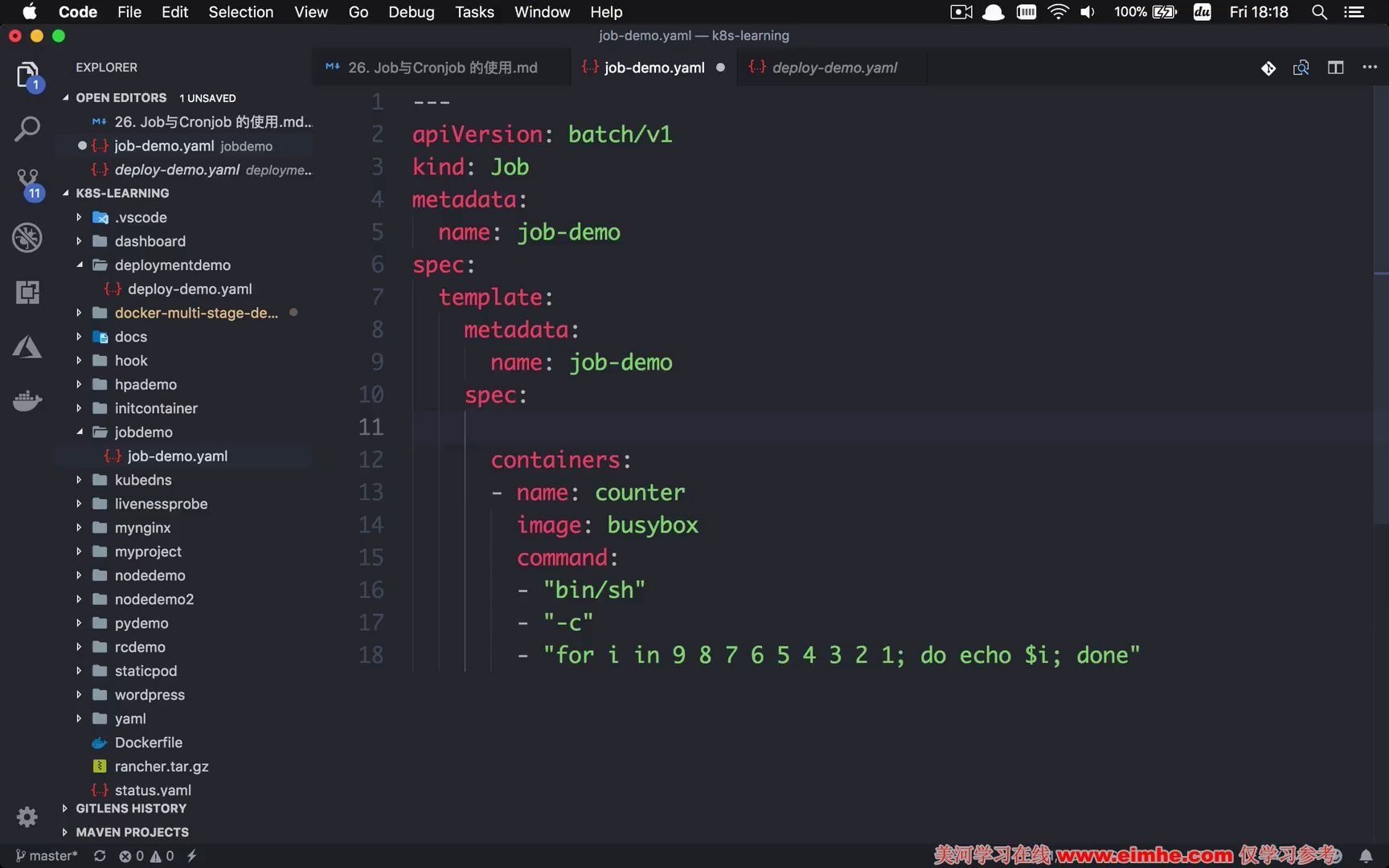Click the errors and warnings indicator
This screenshot has width=1389, height=868.
coord(146,856)
